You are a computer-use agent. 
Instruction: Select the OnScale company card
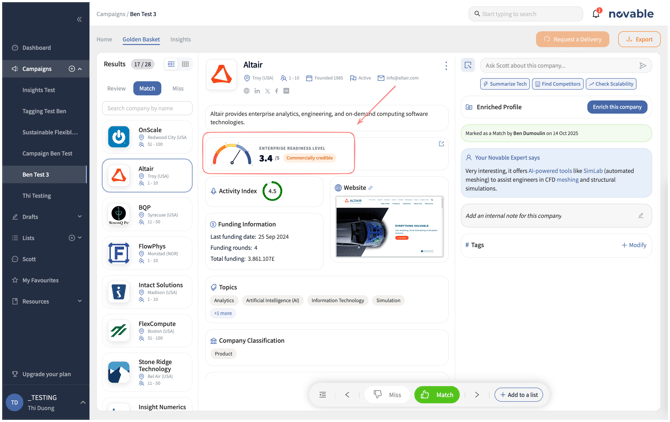(x=147, y=137)
